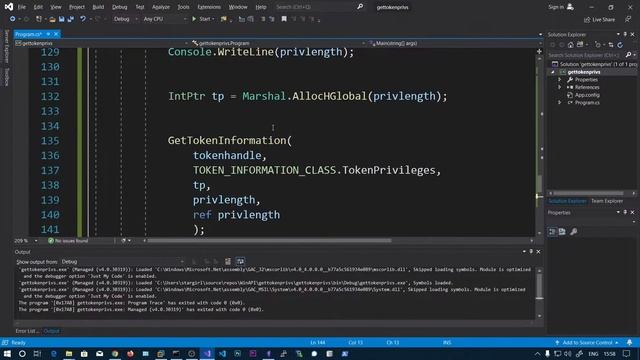Click the Live Share button
The width and height of the screenshot is (640, 360).
pos(599,19)
